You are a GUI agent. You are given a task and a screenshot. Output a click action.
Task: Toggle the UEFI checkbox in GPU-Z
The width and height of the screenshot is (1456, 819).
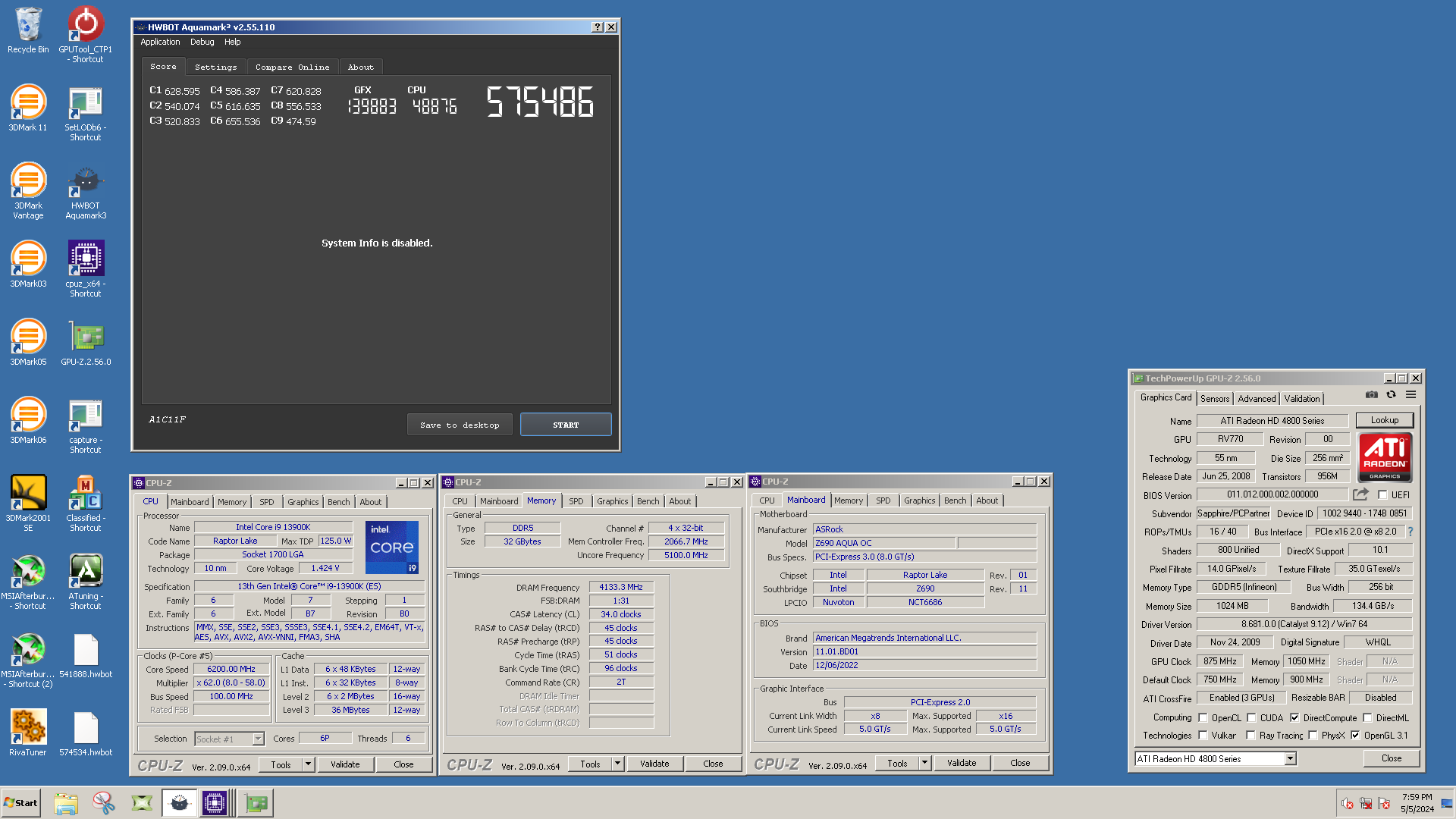click(x=1382, y=495)
